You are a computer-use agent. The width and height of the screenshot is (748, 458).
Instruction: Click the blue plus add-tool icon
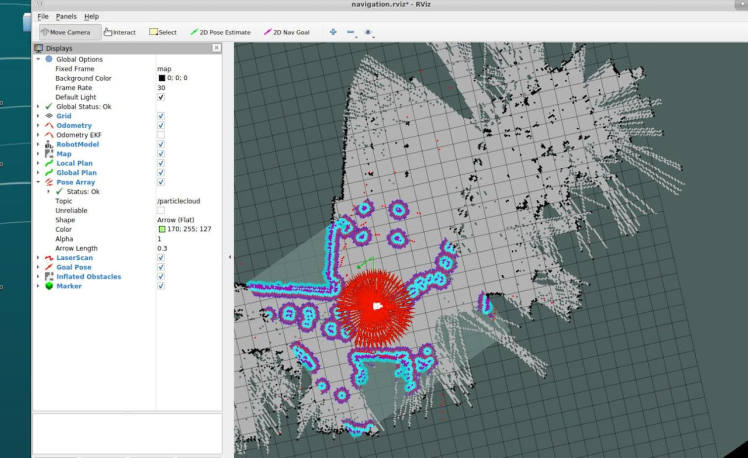tap(333, 32)
